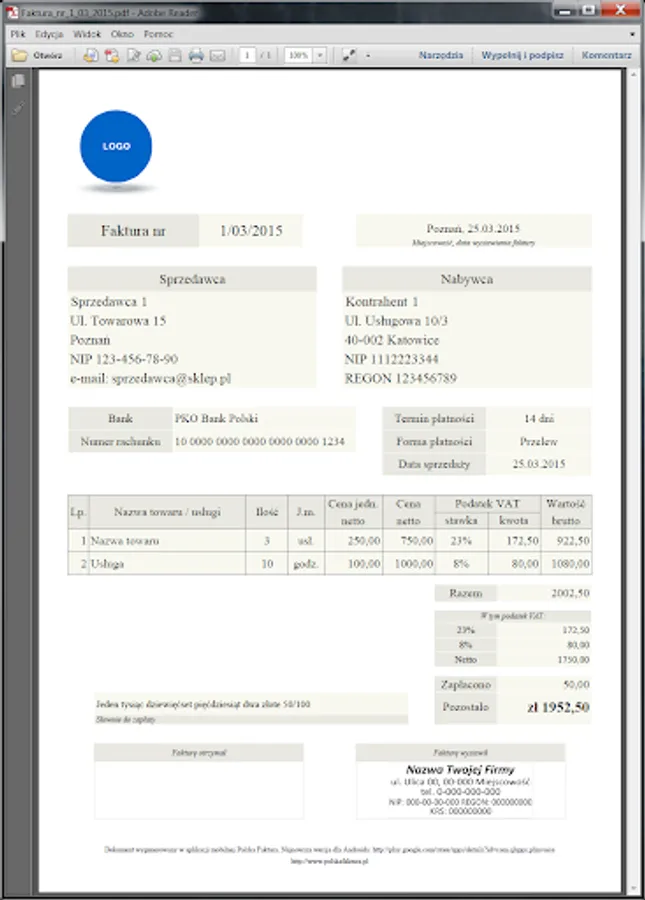Expand the zoom level dropdown arrow
The image size is (645, 900).
[320, 55]
